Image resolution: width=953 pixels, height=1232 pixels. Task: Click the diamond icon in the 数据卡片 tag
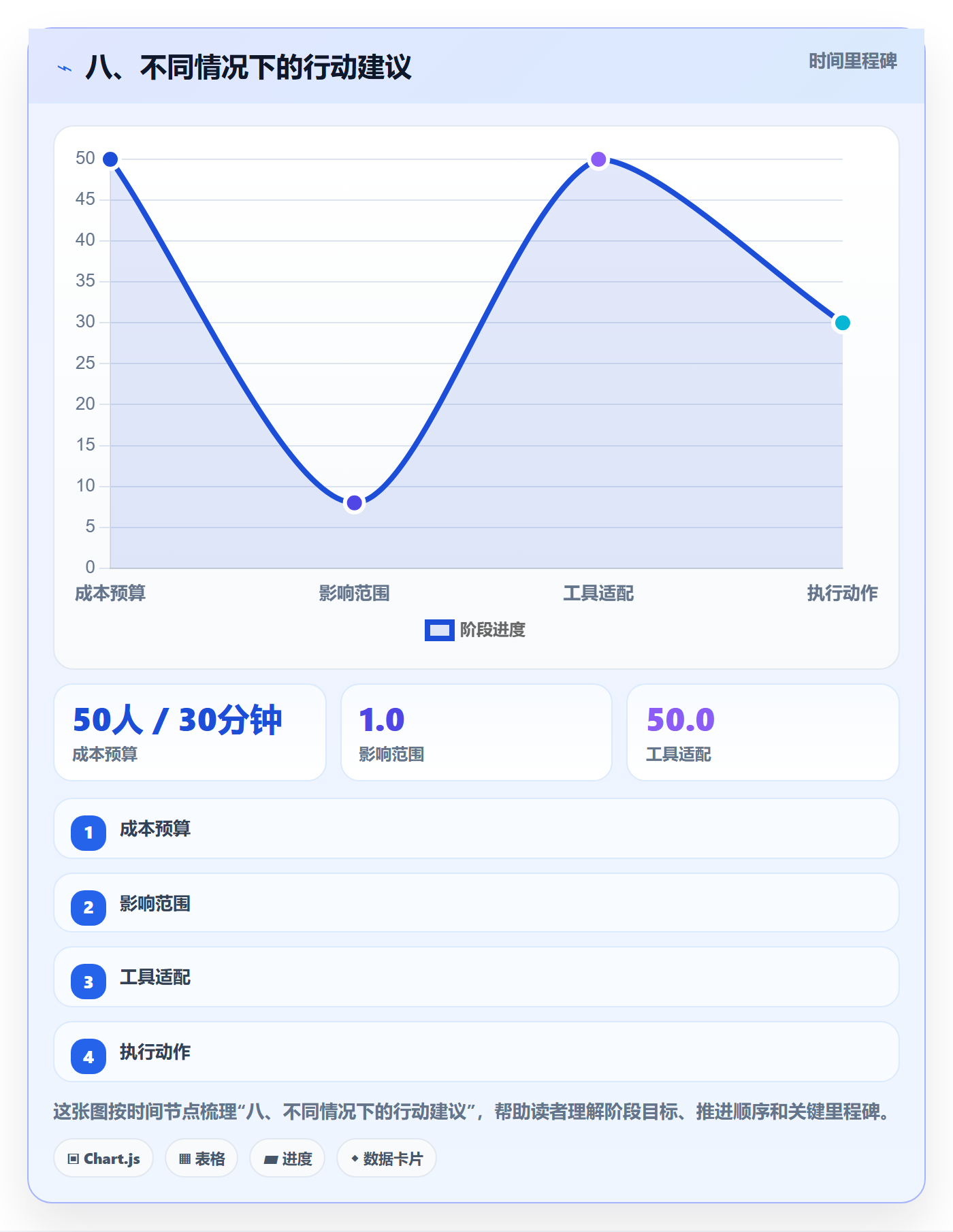coord(355,1158)
